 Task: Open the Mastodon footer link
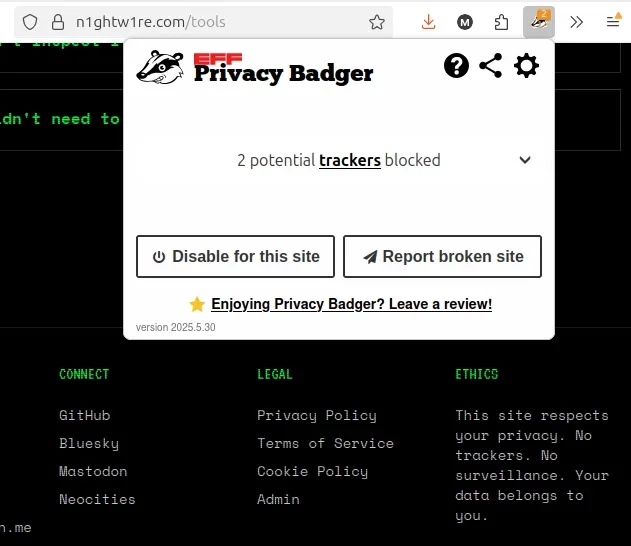pos(93,471)
